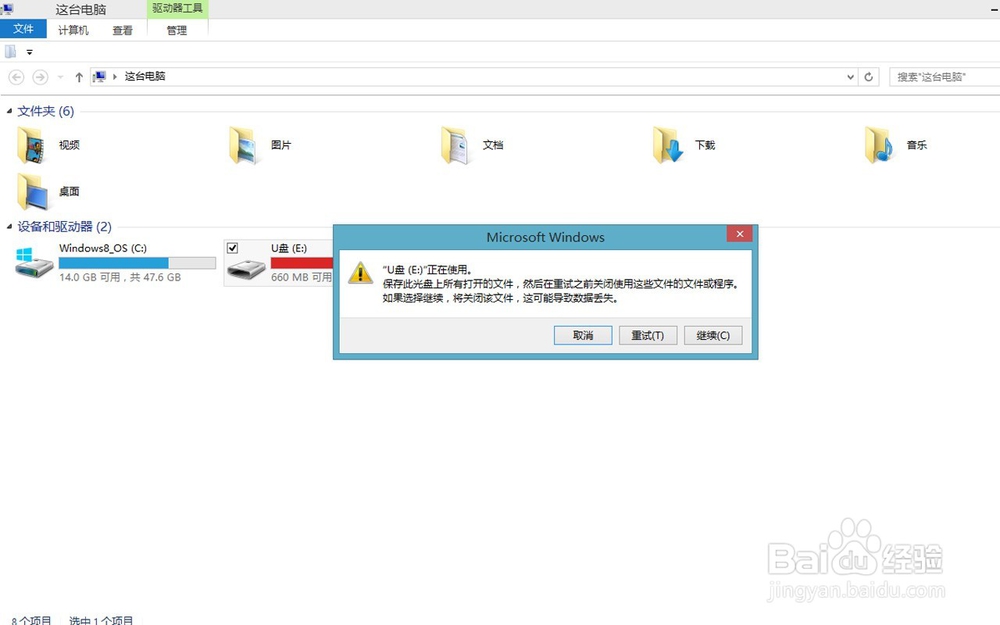
Task: Click the search 这台电脑 input field
Action: click(x=945, y=77)
